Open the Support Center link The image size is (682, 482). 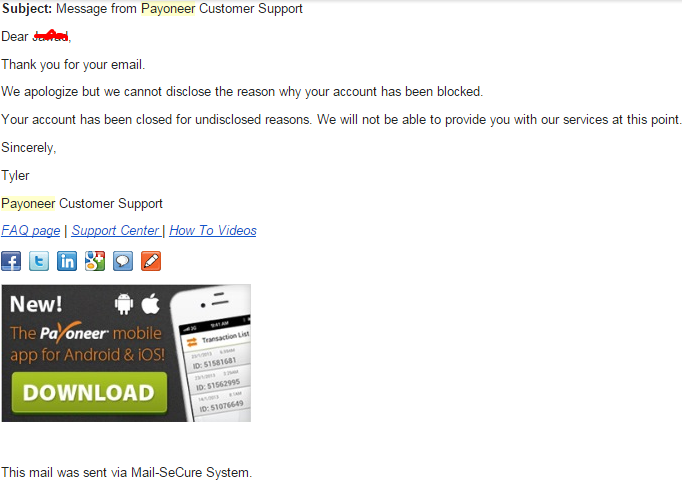pos(116,231)
